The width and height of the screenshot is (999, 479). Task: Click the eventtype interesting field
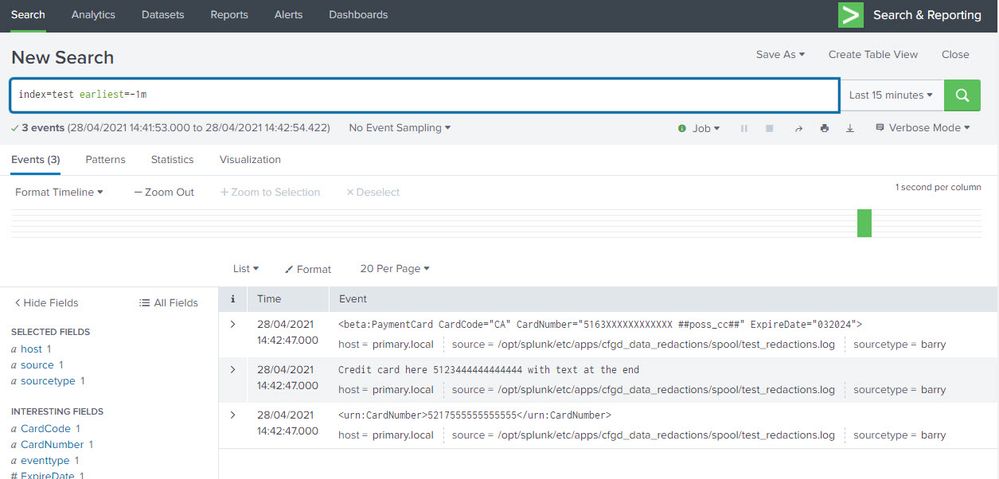45,461
